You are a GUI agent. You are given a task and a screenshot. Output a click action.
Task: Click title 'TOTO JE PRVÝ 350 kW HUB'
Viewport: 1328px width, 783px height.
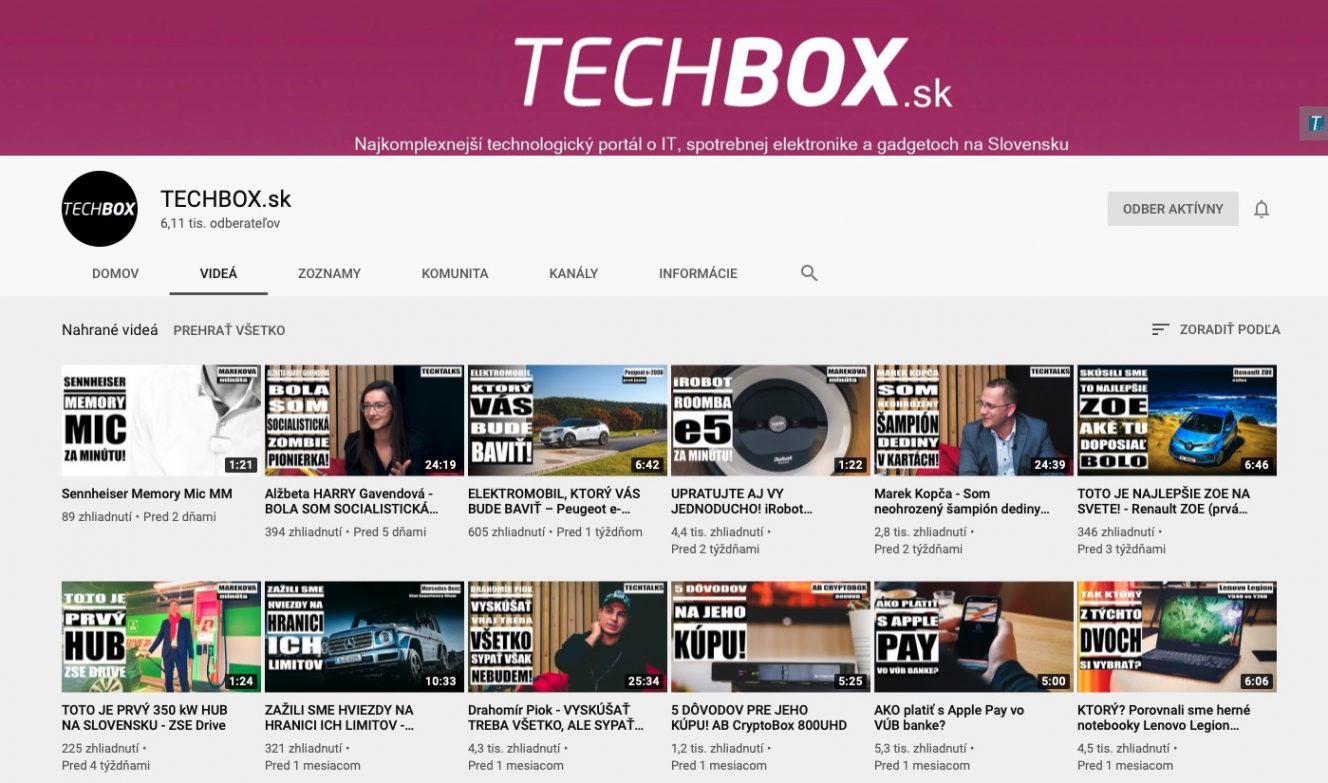[144, 718]
